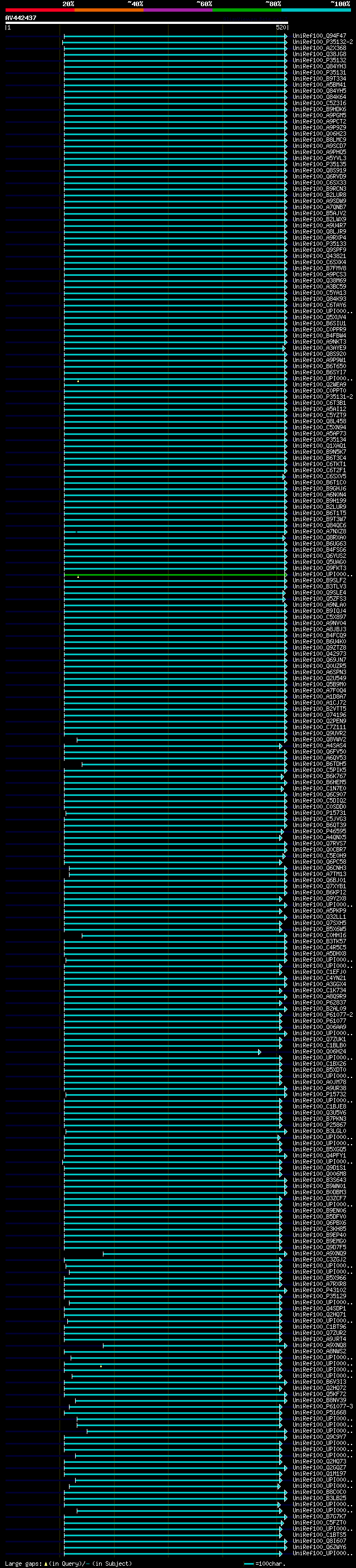Click the white query sequence ruler bar
The height and width of the screenshot is (1568, 356).
[x=147, y=22]
